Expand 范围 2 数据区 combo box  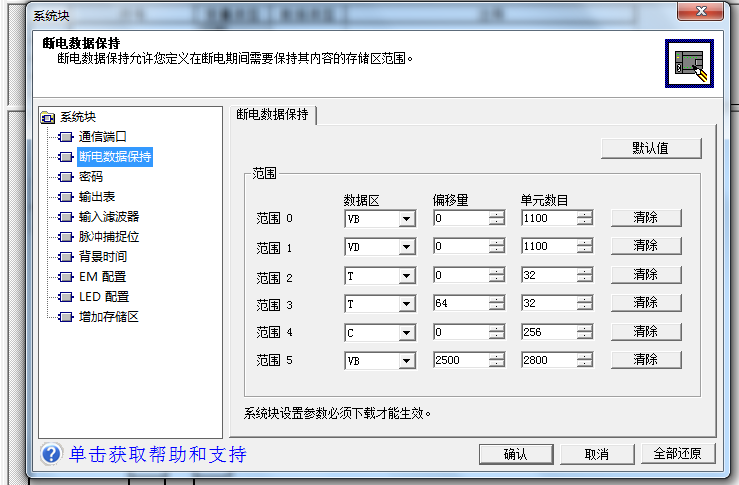point(406,275)
